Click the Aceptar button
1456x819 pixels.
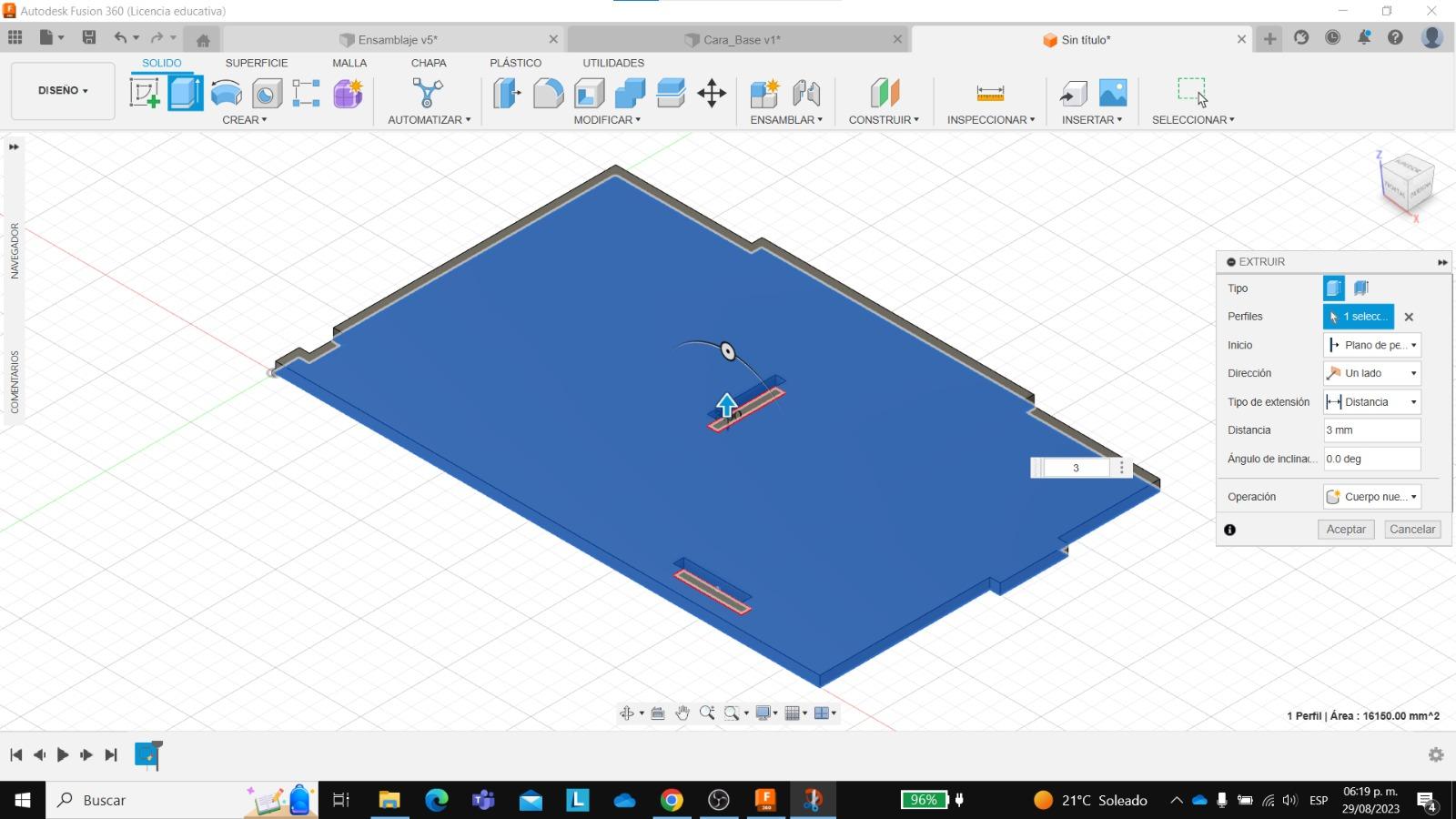pyautogui.click(x=1346, y=530)
